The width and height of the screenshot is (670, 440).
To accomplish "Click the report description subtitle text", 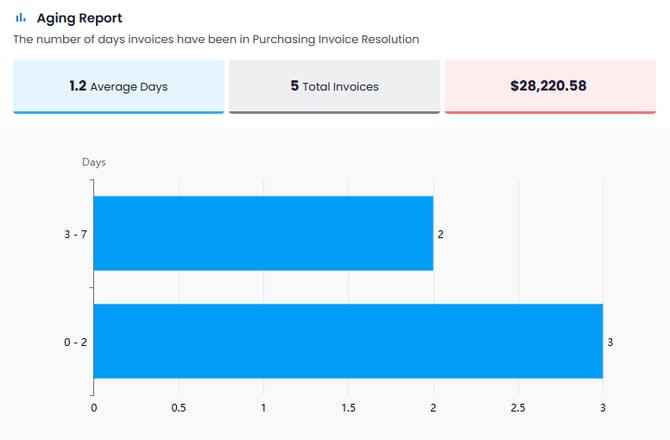I will tap(215, 40).
